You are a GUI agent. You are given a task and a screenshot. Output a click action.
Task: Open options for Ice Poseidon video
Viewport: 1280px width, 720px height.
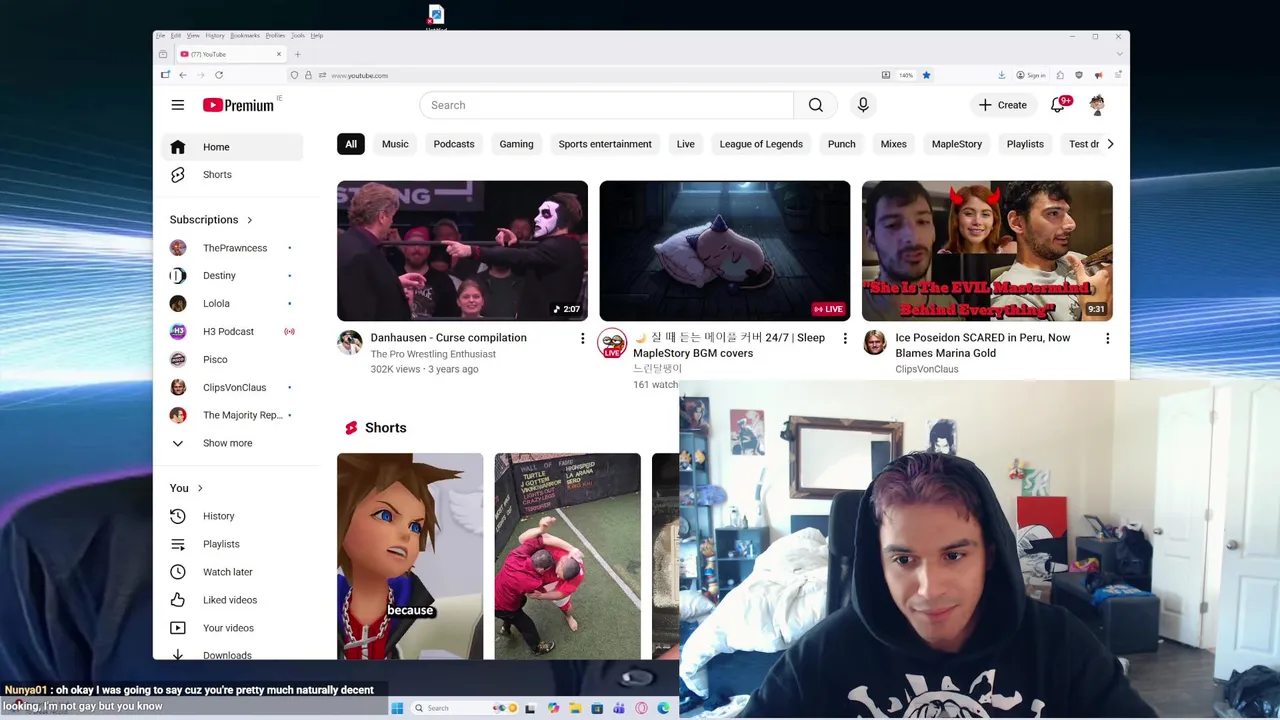1107,339
